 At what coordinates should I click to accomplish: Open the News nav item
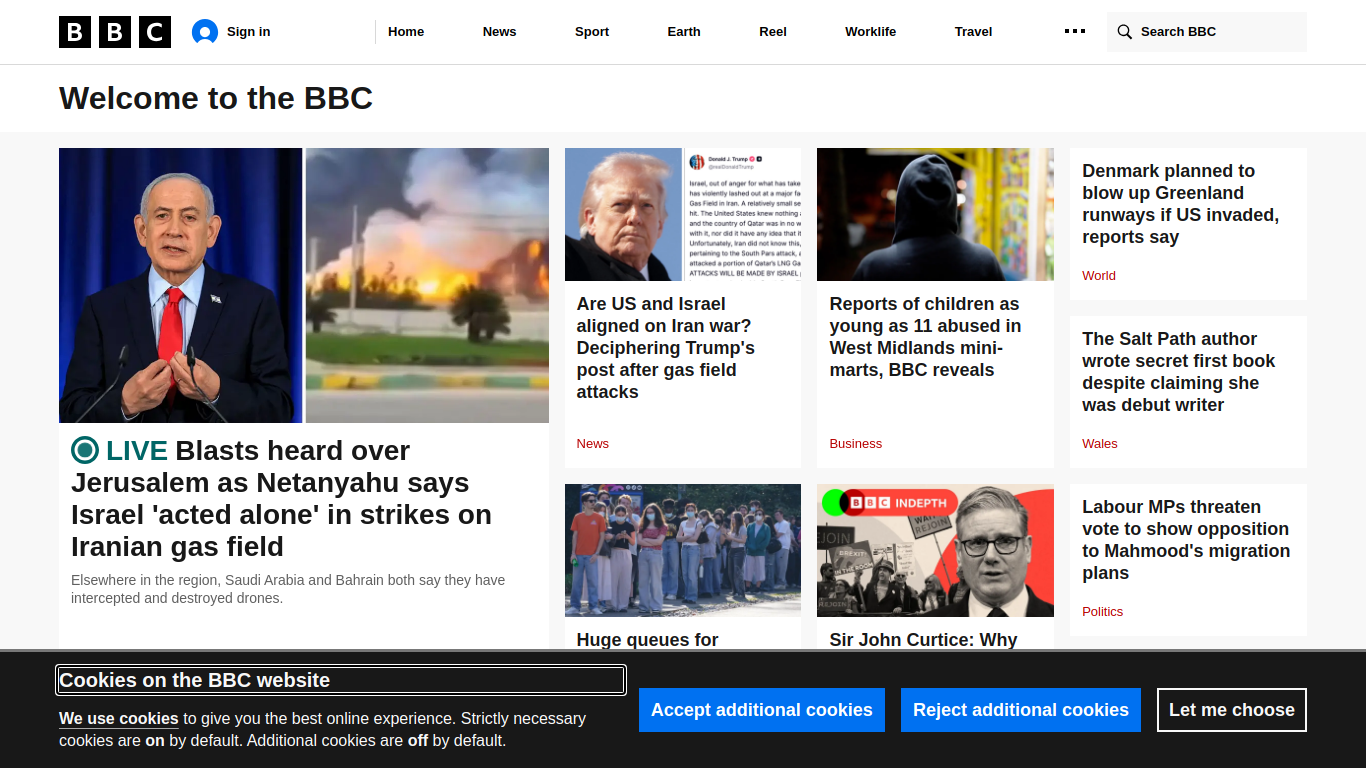point(500,32)
